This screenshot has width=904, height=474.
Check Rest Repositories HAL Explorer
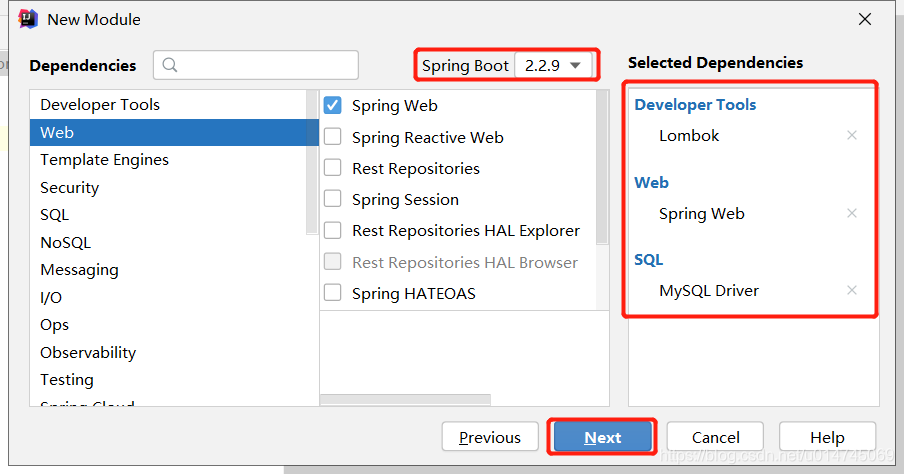333,230
